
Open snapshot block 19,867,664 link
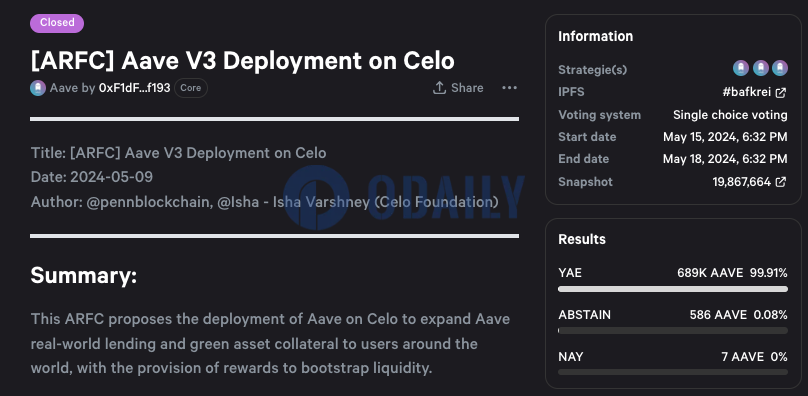742,182
